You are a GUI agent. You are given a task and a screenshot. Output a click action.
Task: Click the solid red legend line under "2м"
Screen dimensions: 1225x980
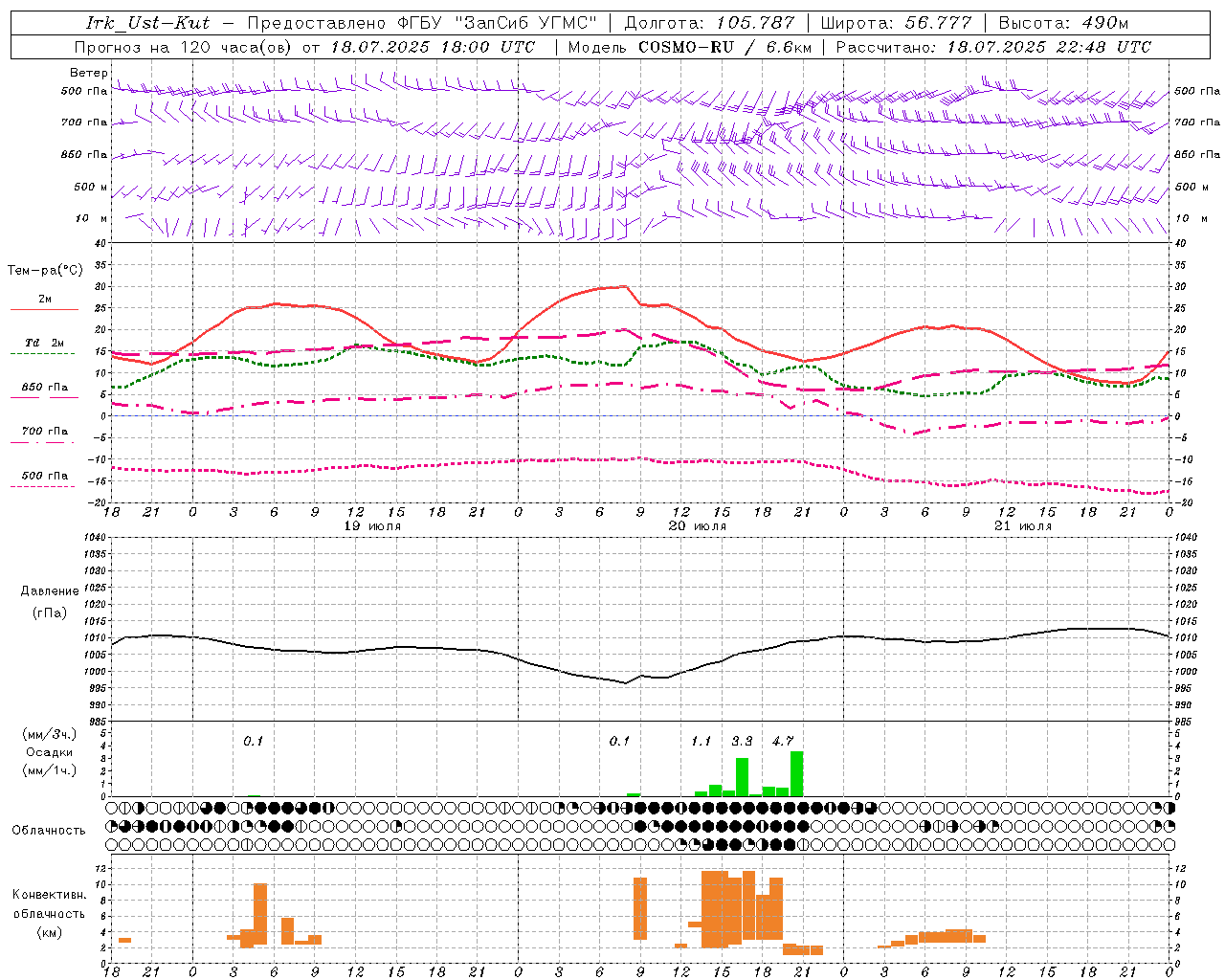pos(44,309)
